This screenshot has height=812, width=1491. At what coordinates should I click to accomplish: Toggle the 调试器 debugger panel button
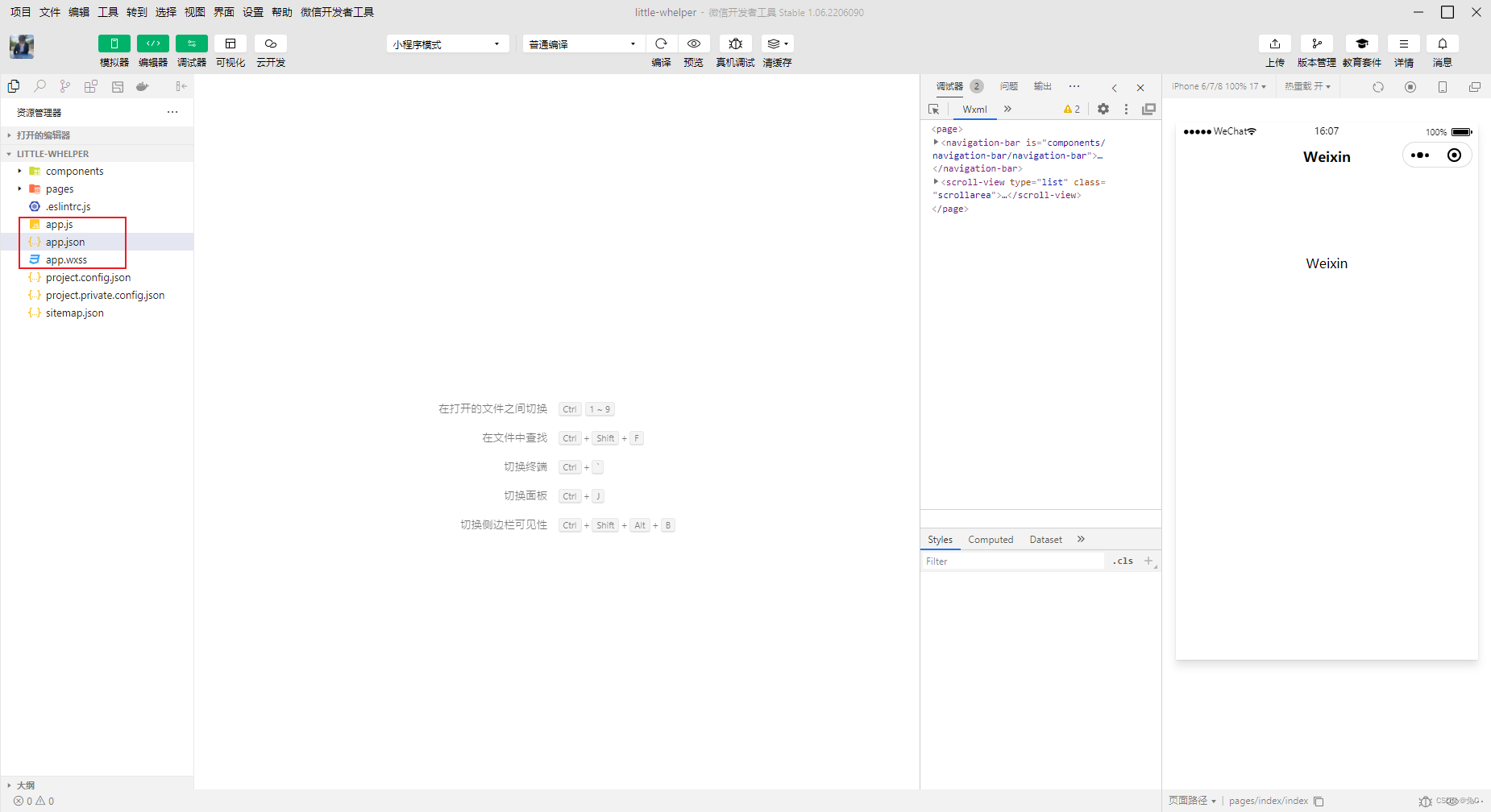191,43
